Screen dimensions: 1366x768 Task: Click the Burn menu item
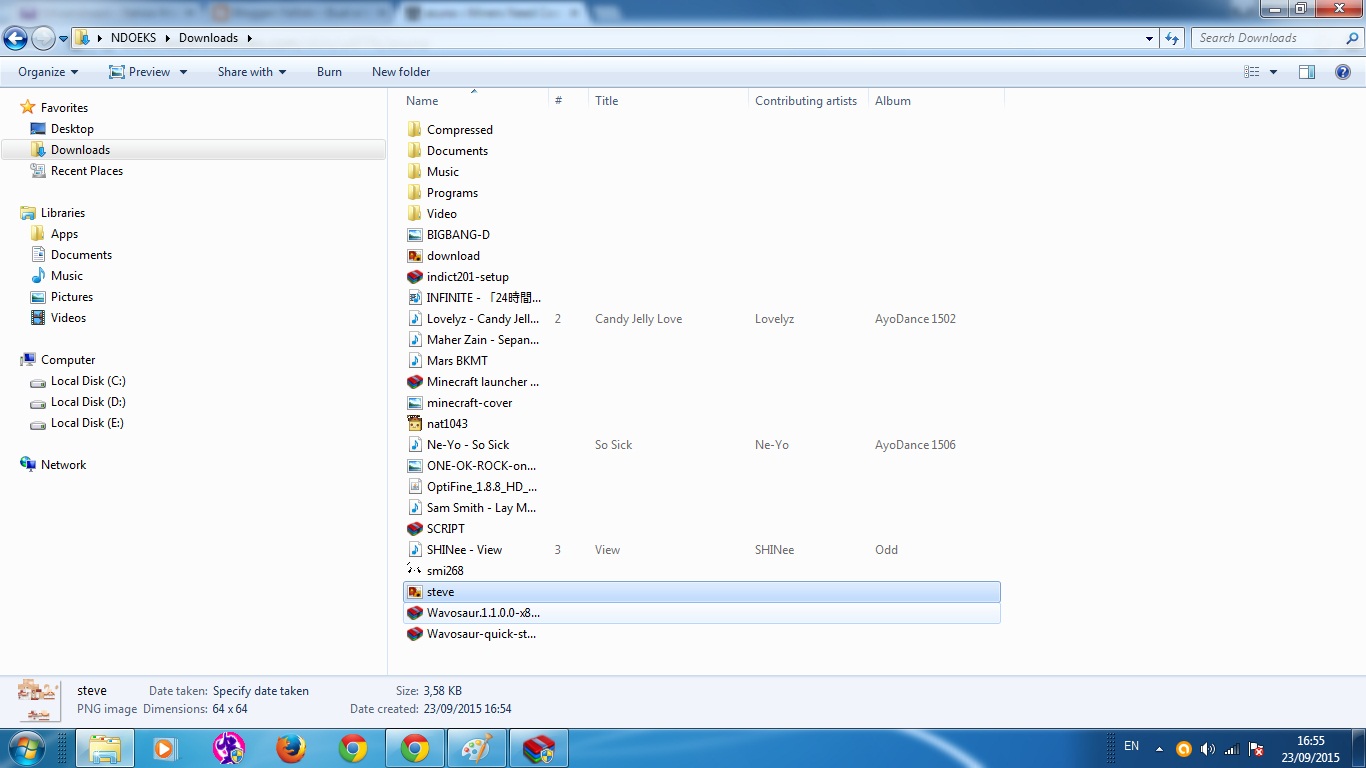pyautogui.click(x=329, y=71)
